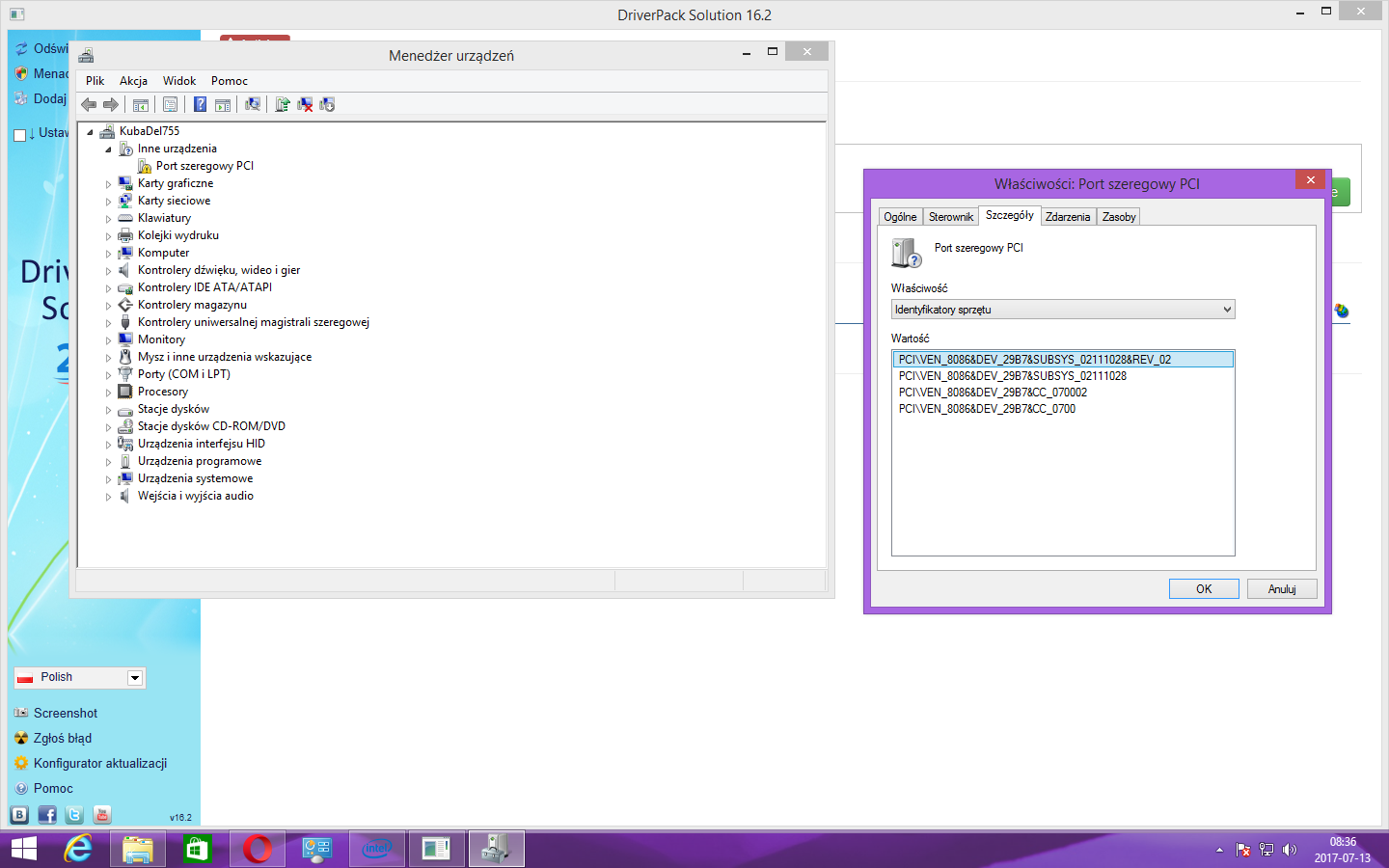1389x868 pixels.
Task: Switch to the Zasoby tab
Action: [x=1119, y=217]
